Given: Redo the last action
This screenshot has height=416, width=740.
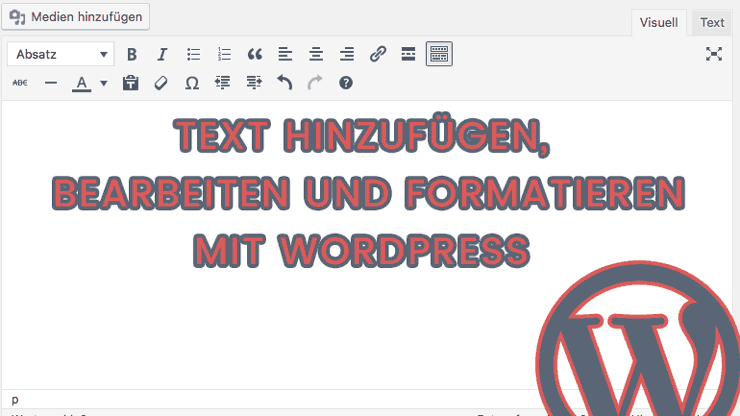Looking at the screenshot, I should [x=315, y=83].
